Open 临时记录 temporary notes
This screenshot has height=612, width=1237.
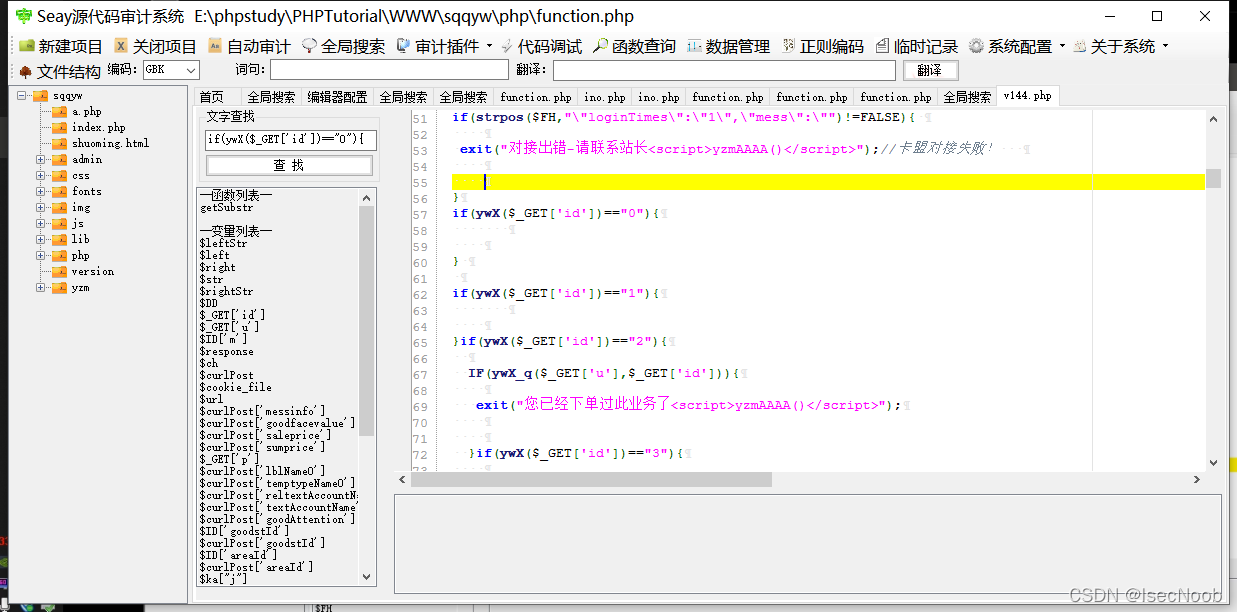(916, 46)
